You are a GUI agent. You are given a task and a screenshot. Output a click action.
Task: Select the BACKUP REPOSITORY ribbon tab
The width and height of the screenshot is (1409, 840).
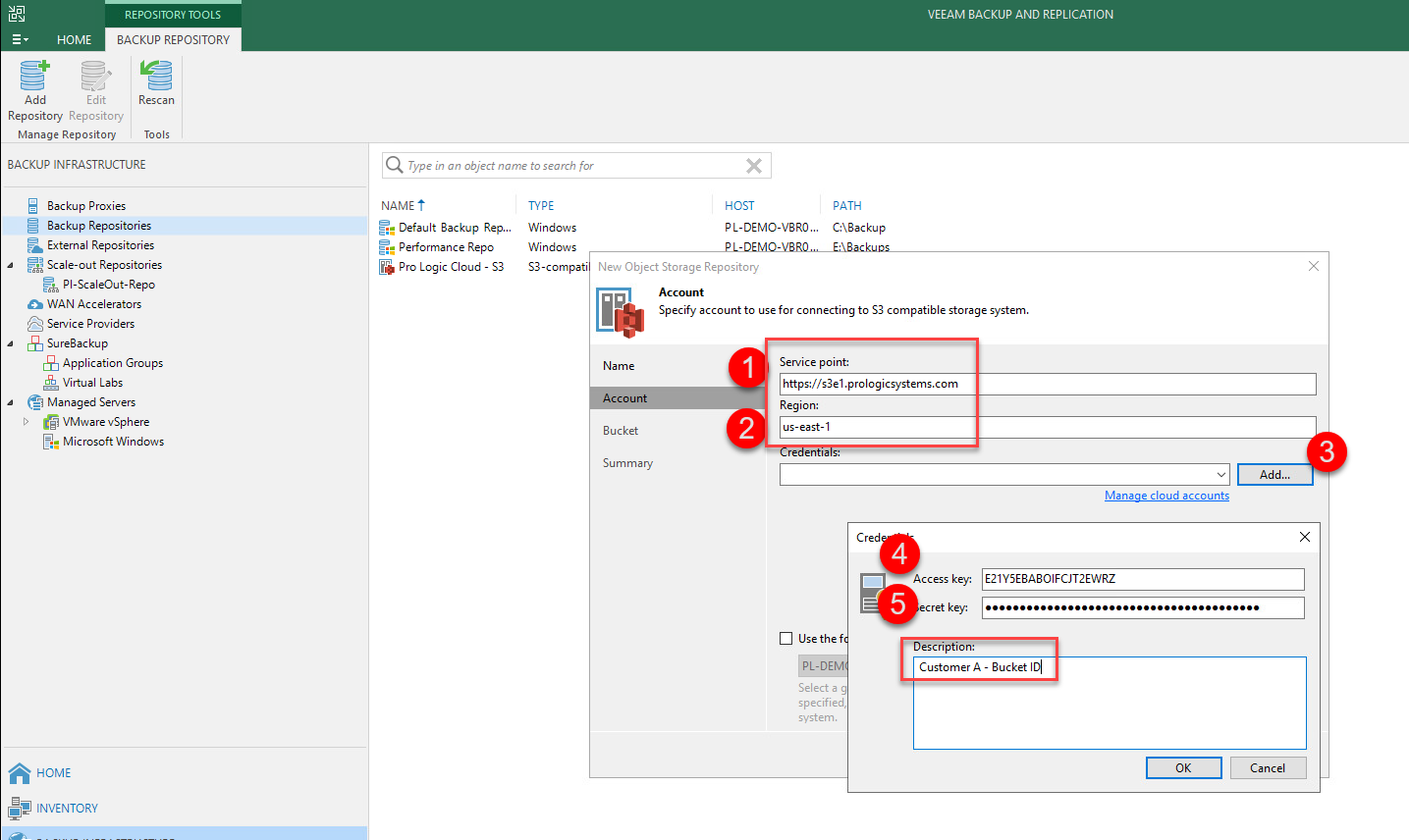click(x=173, y=39)
